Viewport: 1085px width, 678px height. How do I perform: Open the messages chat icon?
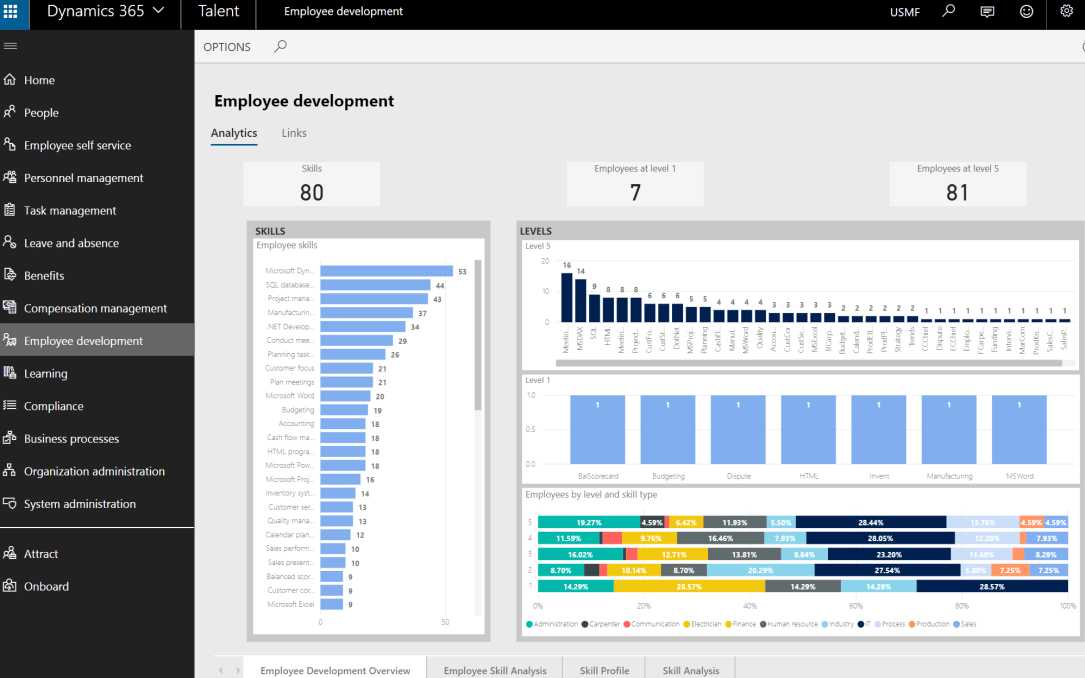[988, 12]
